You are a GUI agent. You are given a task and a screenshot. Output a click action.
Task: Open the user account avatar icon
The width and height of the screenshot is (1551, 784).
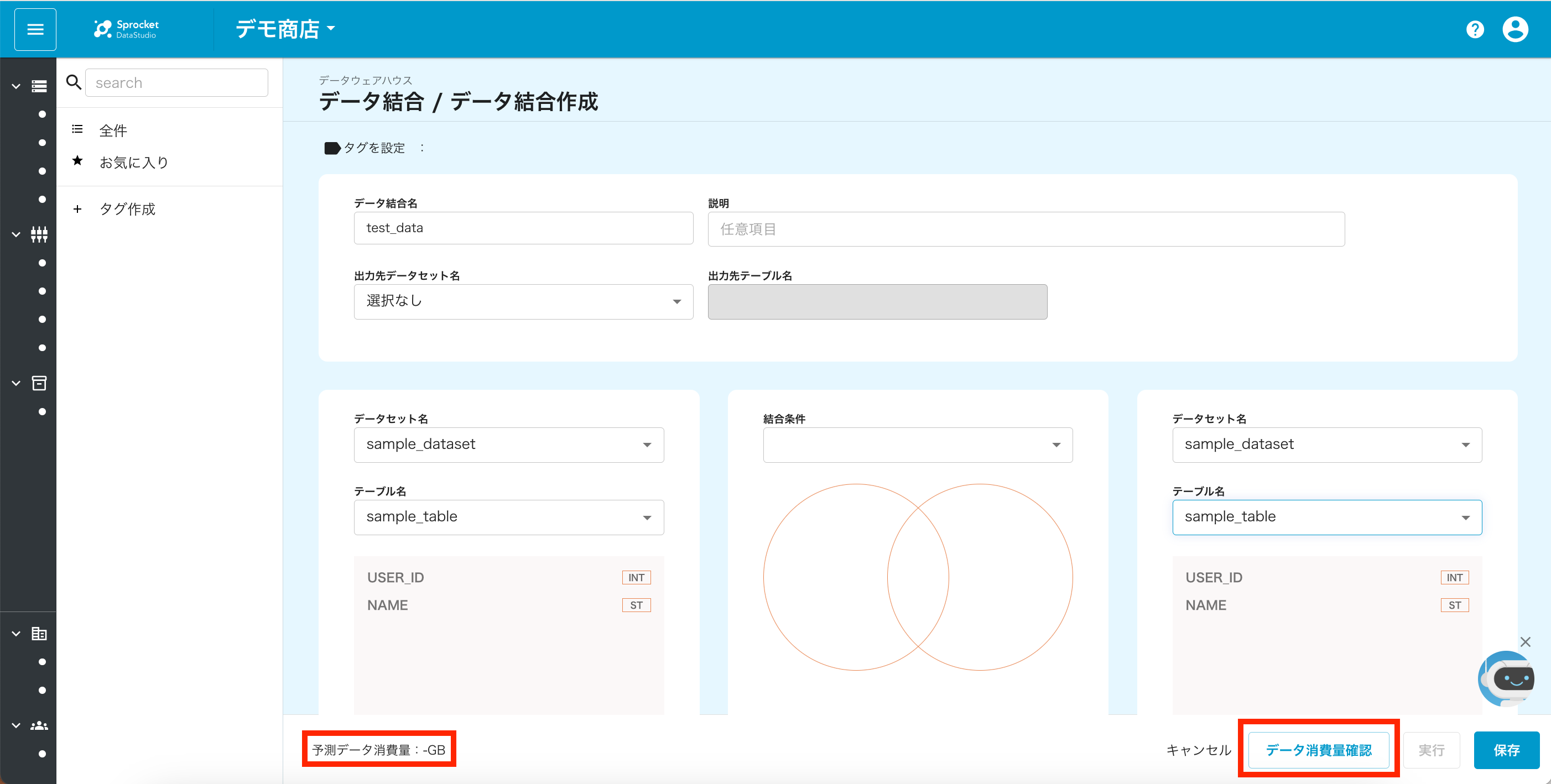1516,29
